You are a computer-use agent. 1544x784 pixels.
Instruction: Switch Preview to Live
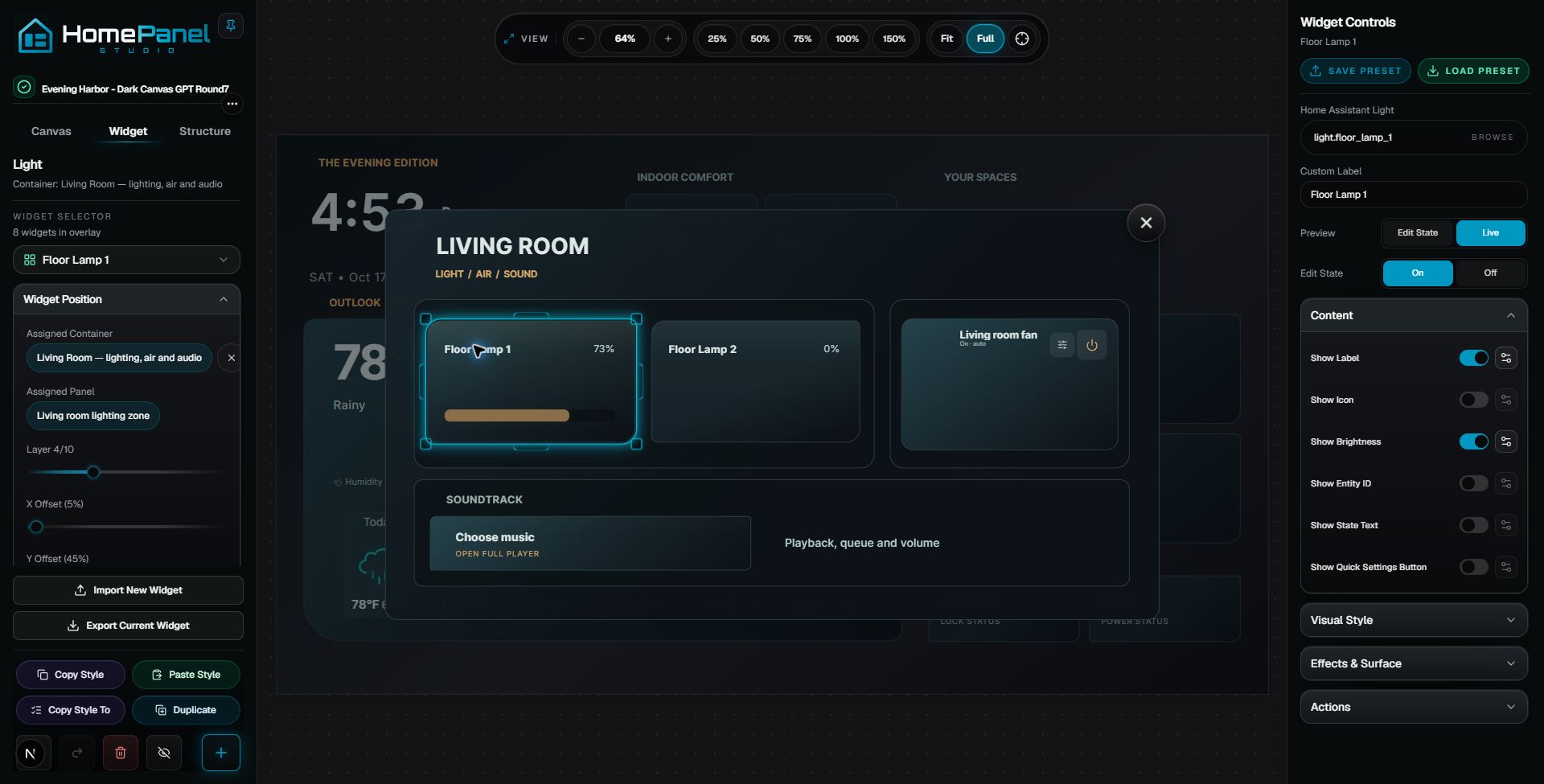click(1490, 233)
